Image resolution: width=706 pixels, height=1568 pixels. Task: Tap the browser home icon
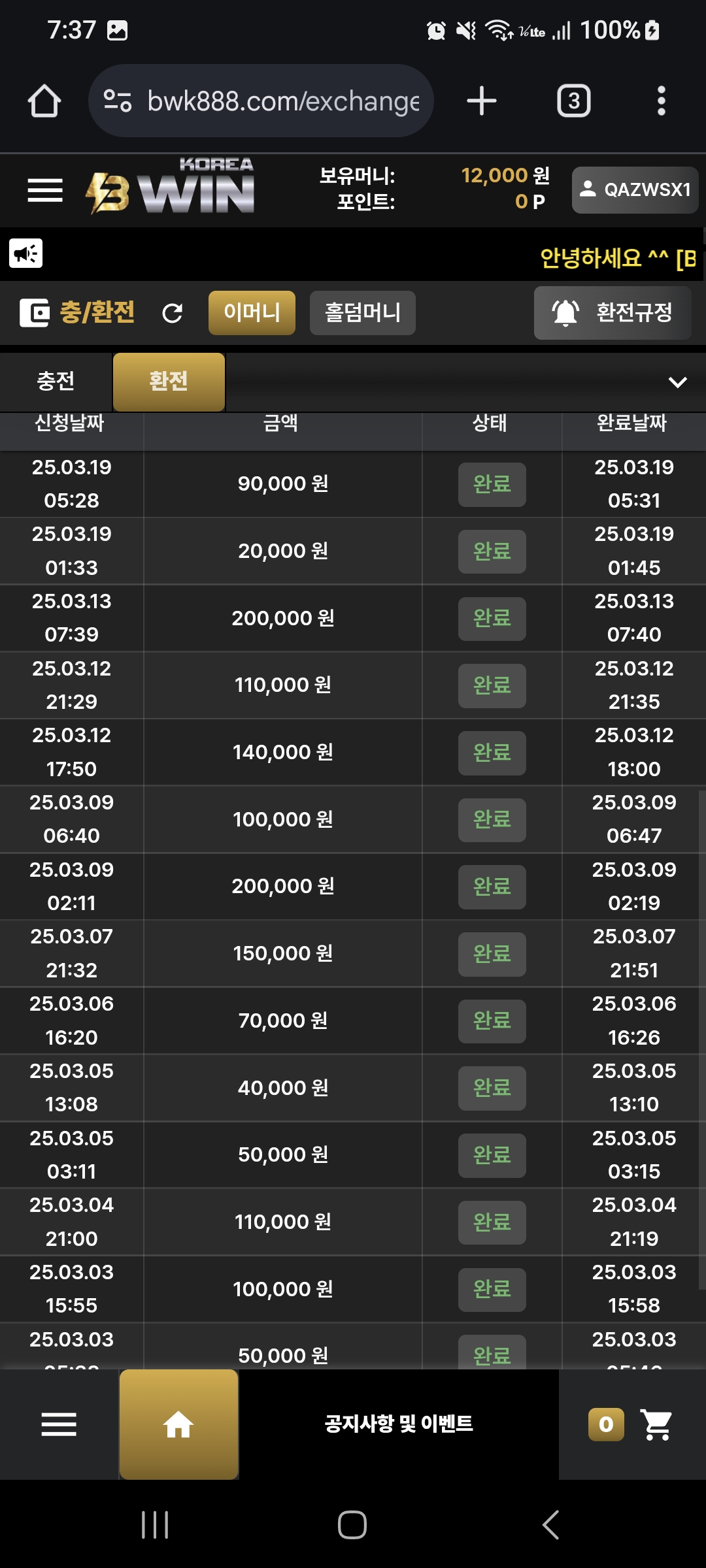coord(44,101)
